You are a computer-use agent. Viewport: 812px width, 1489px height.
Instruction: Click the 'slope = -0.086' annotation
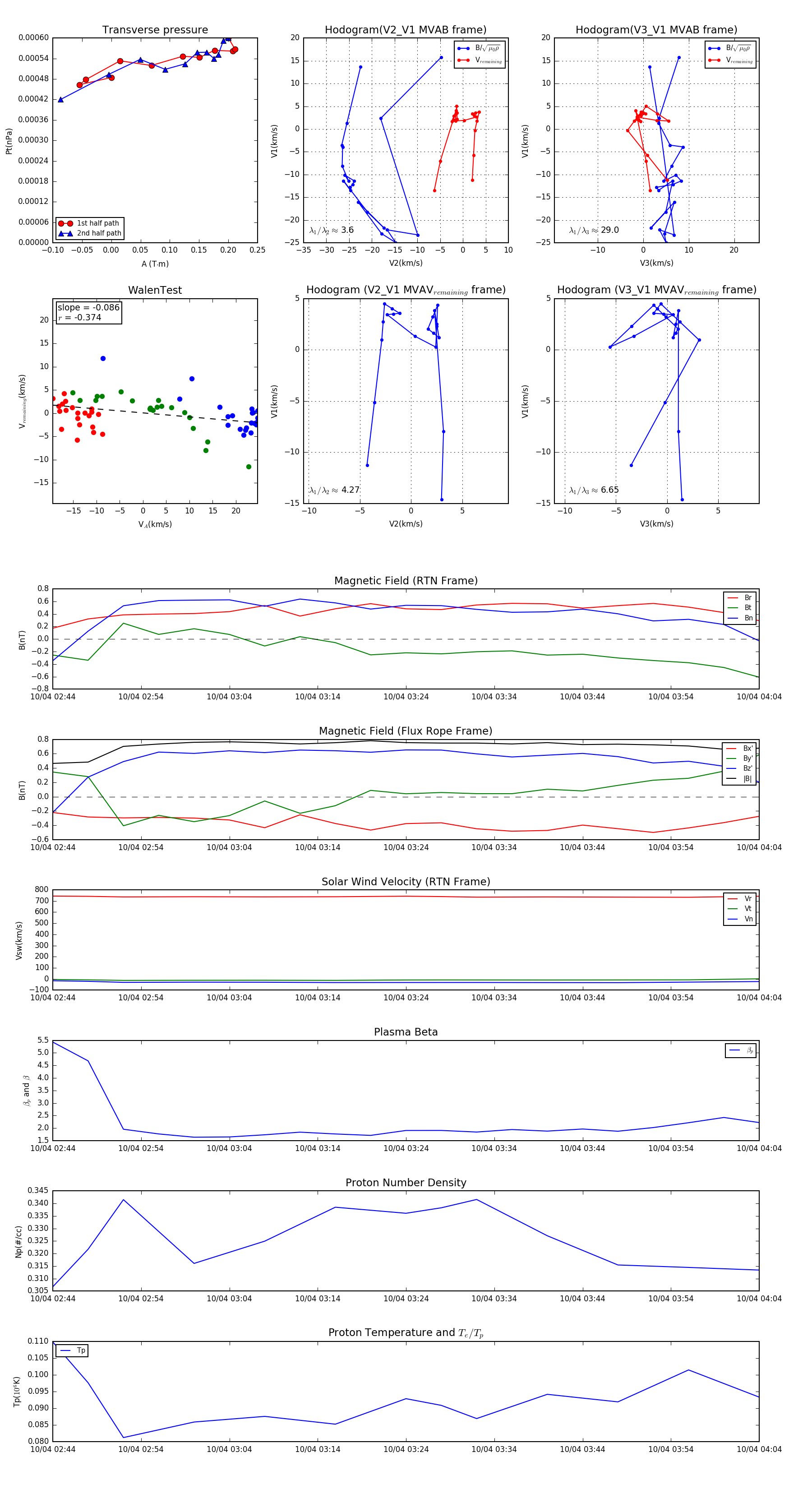(x=88, y=308)
